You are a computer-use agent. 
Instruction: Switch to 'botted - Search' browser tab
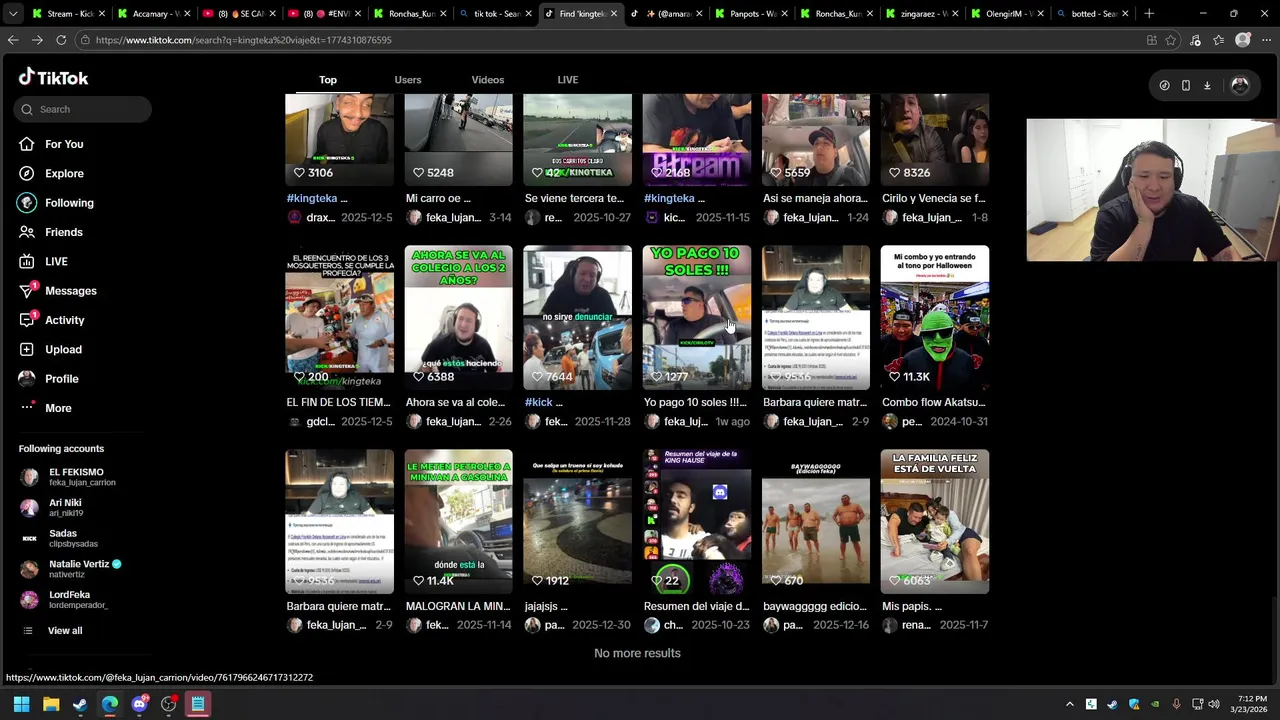[x=1093, y=14]
